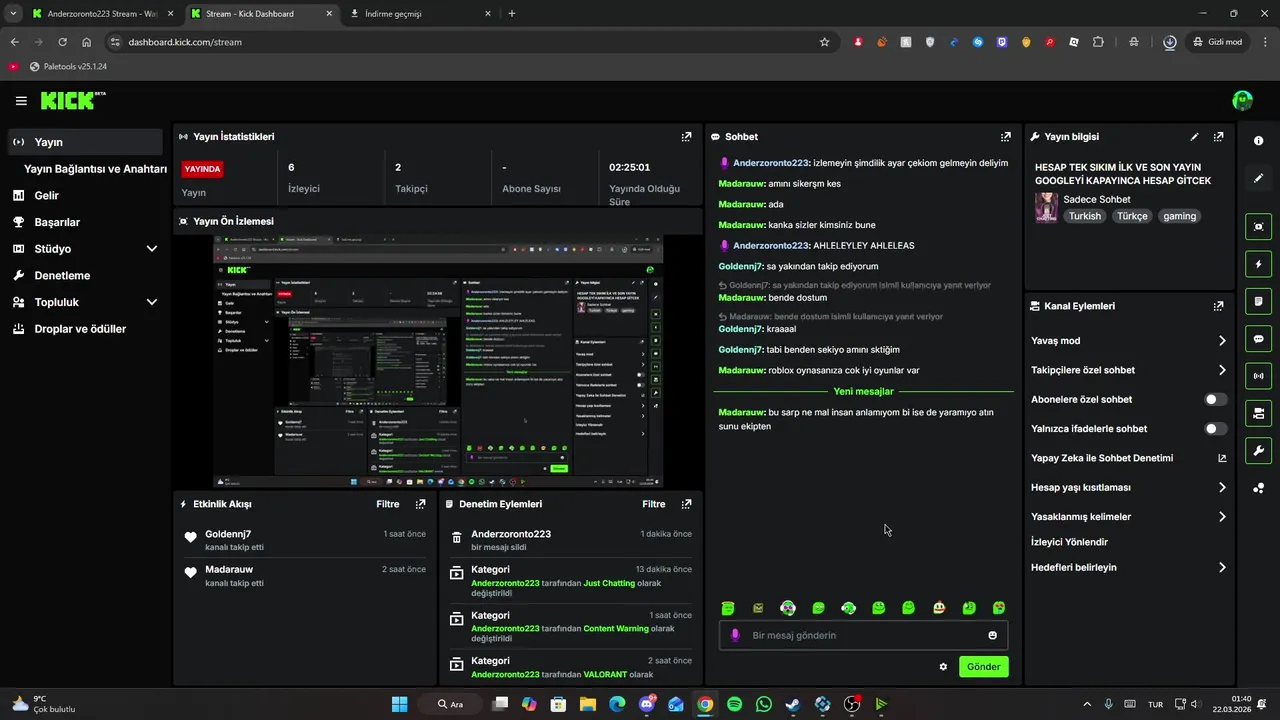
Task: Click the gaming tag in stream info
Action: pyautogui.click(x=1179, y=216)
